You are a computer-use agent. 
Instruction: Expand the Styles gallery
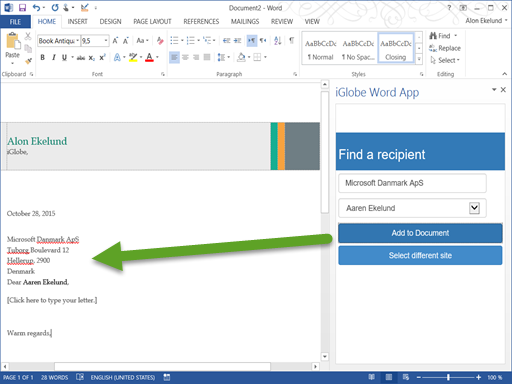click(x=419, y=59)
